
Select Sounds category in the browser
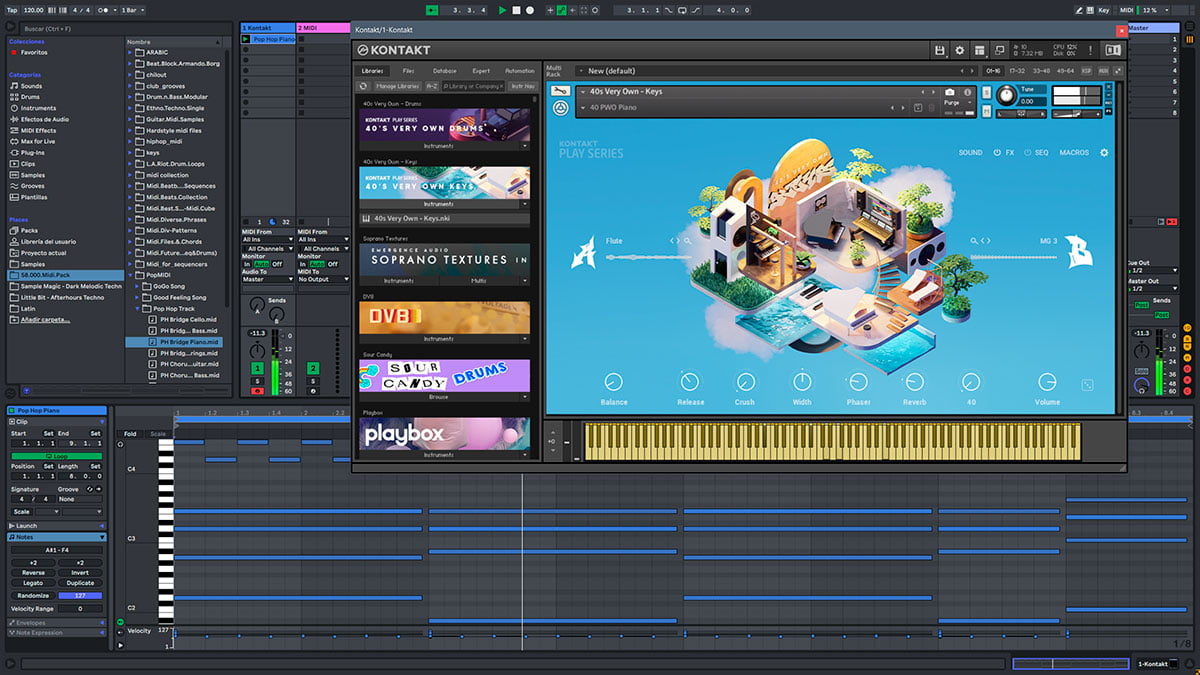point(31,86)
